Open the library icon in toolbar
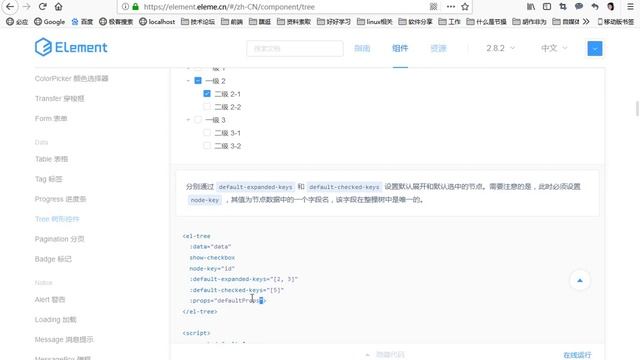This screenshot has height=360, width=640. [x=531, y=7]
